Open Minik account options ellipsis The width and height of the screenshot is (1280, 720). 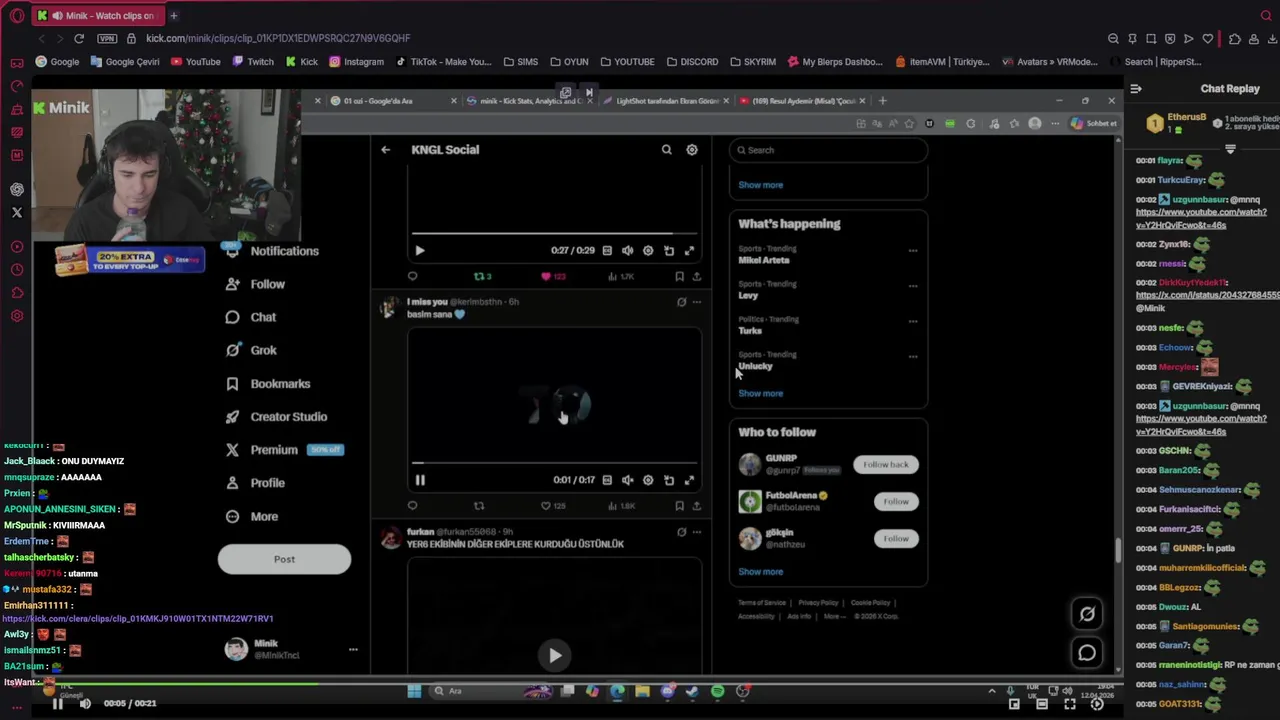tap(353, 649)
